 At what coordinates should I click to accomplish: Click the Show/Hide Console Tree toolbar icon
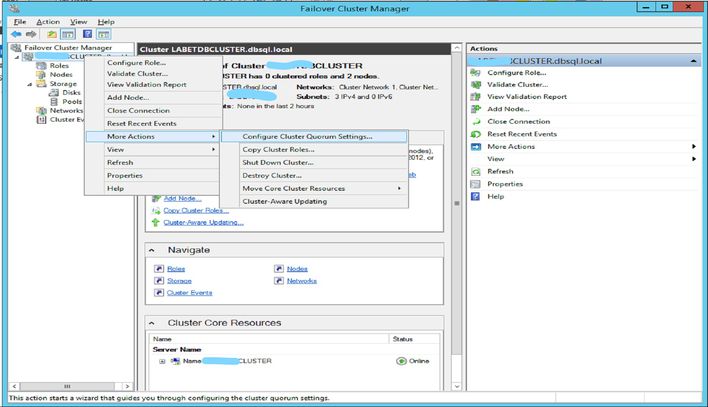click(68, 34)
